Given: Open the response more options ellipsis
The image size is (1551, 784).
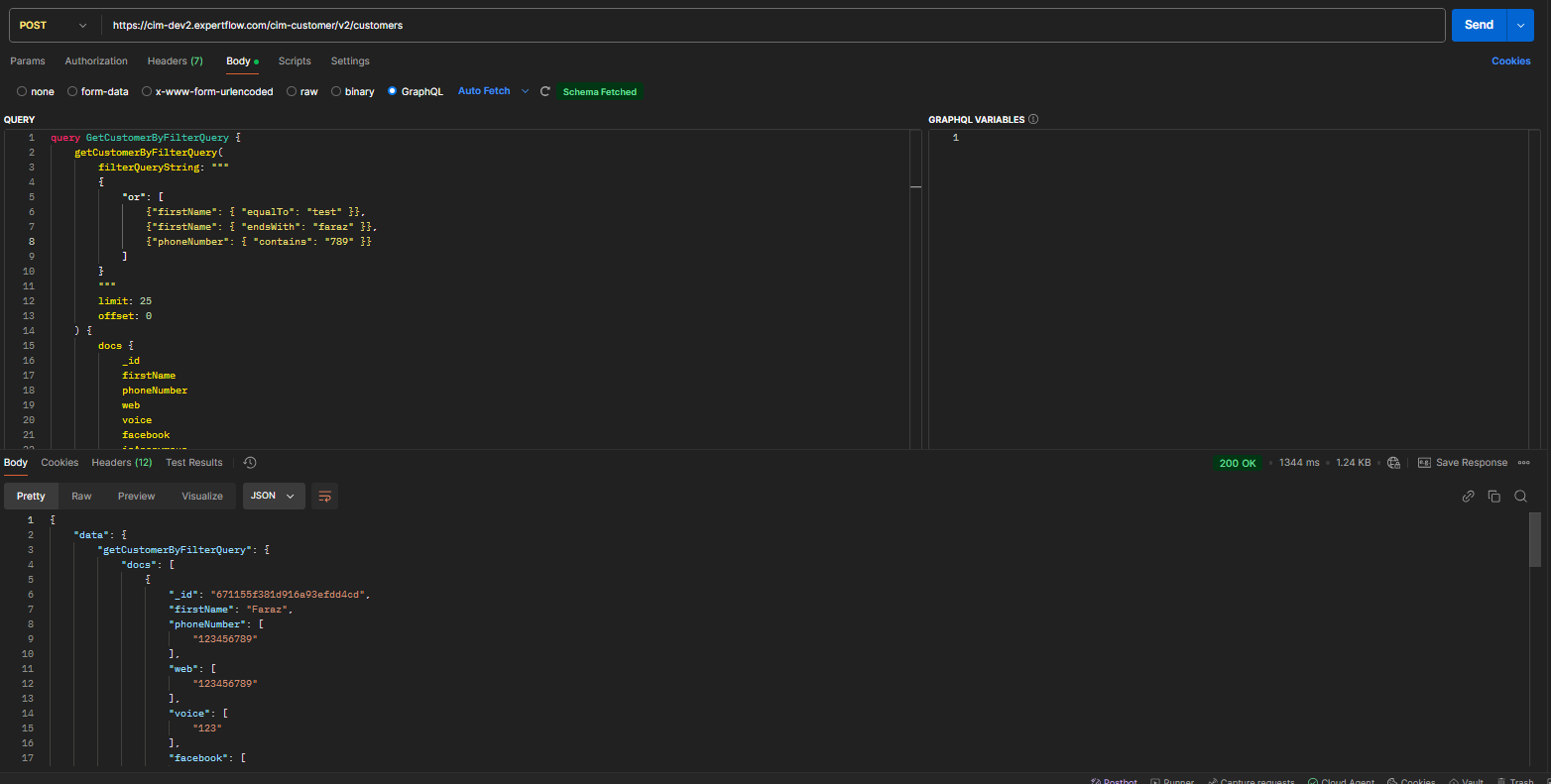Looking at the screenshot, I should click(x=1524, y=463).
